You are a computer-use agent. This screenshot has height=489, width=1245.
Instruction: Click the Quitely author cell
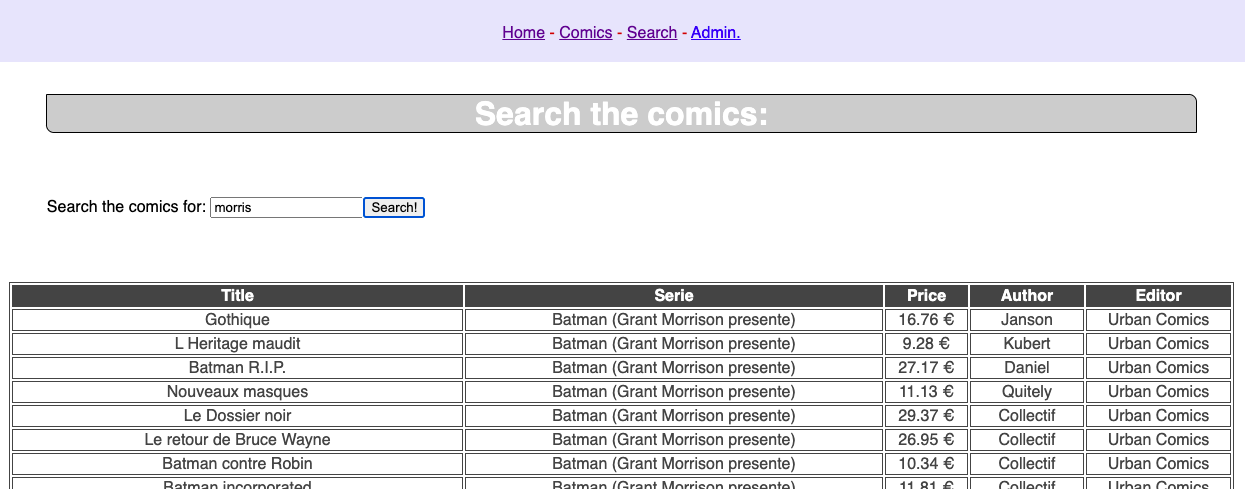click(1027, 391)
